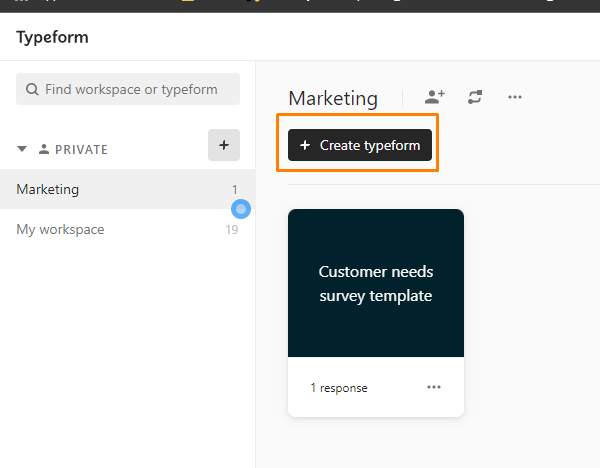Open My workspace from the sidebar
This screenshot has width=600, height=468.
pyautogui.click(x=60, y=229)
